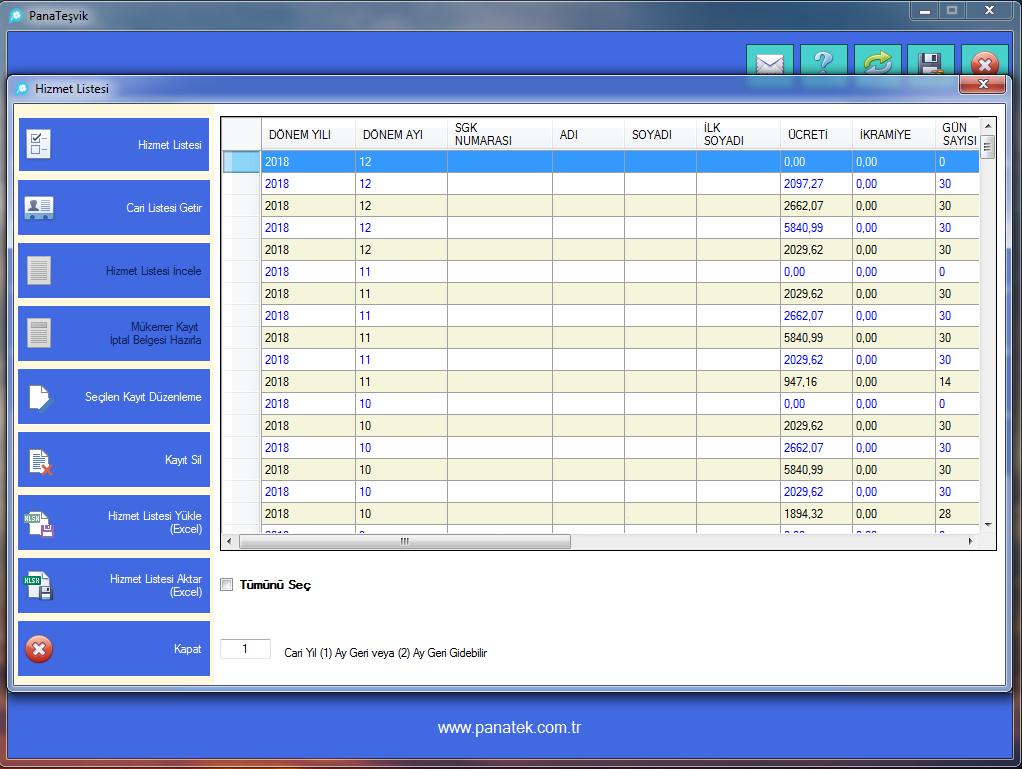1022x769 pixels.
Task: Click the ADI column header
Action: pyautogui.click(x=589, y=134)
